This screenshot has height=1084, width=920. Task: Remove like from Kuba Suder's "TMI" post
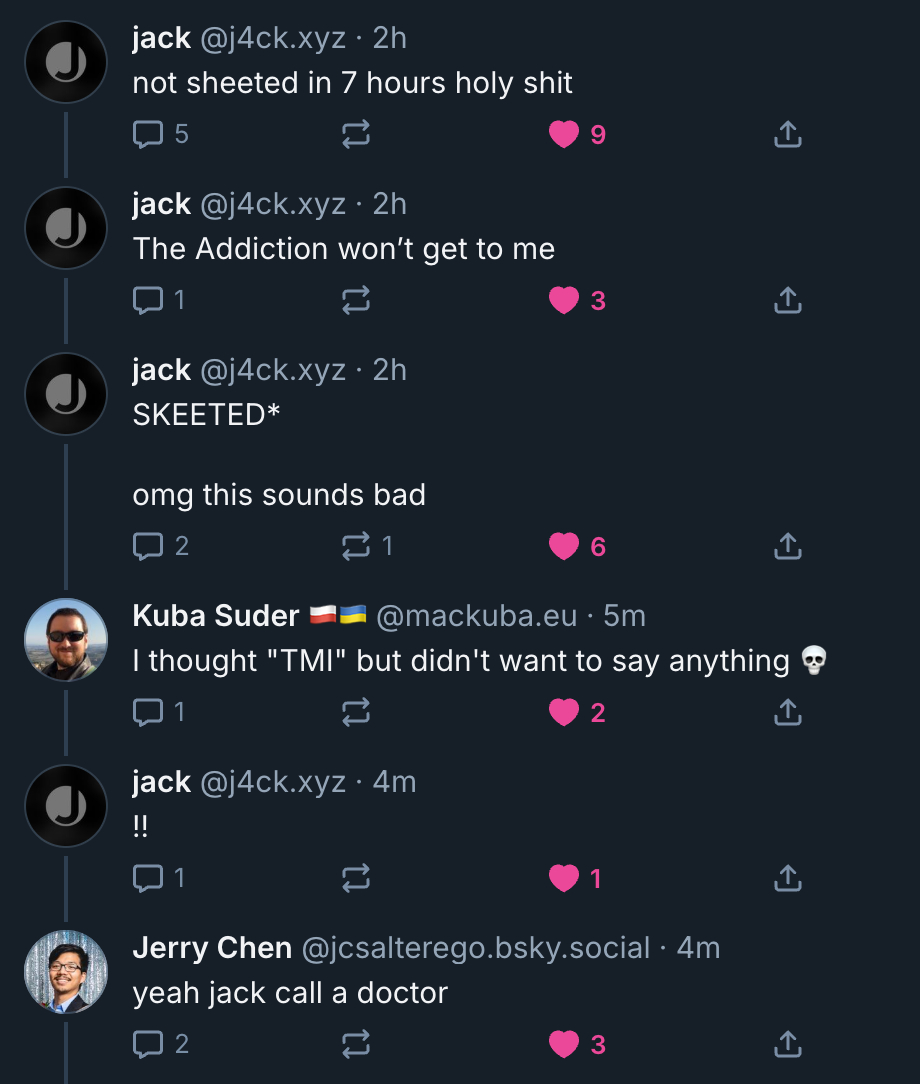564,712
